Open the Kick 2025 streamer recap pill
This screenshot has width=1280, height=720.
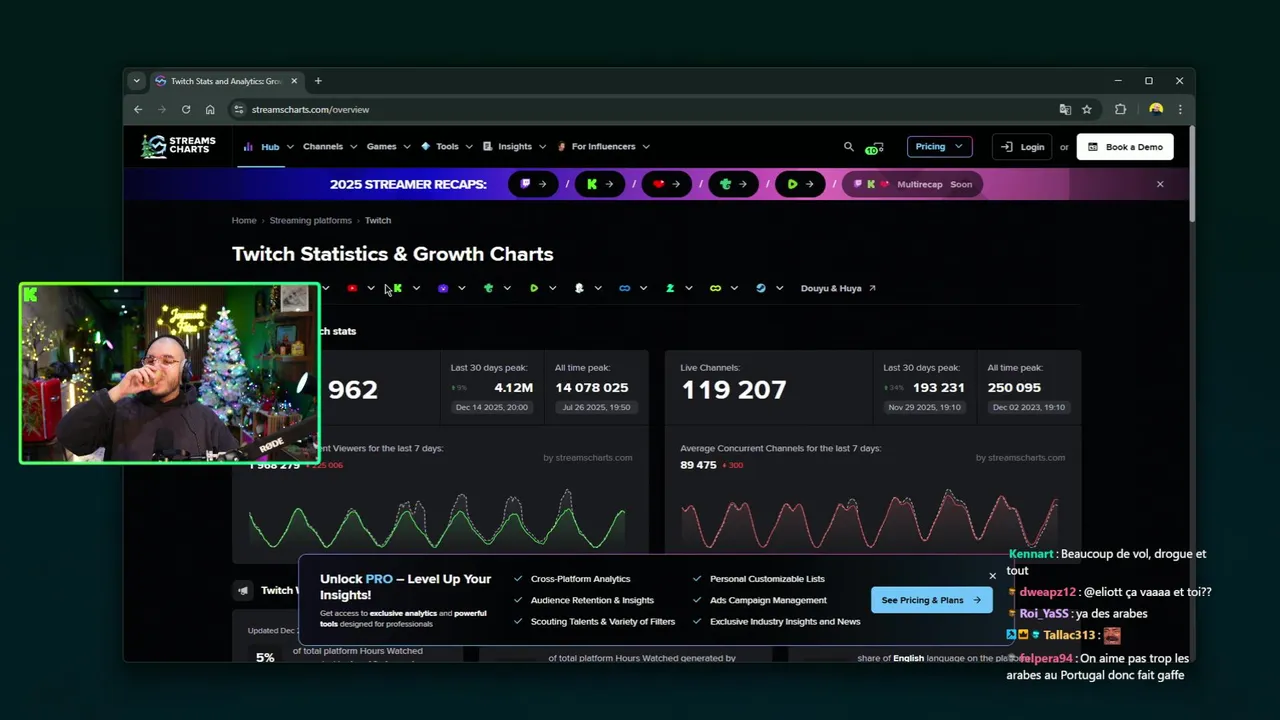600,184
